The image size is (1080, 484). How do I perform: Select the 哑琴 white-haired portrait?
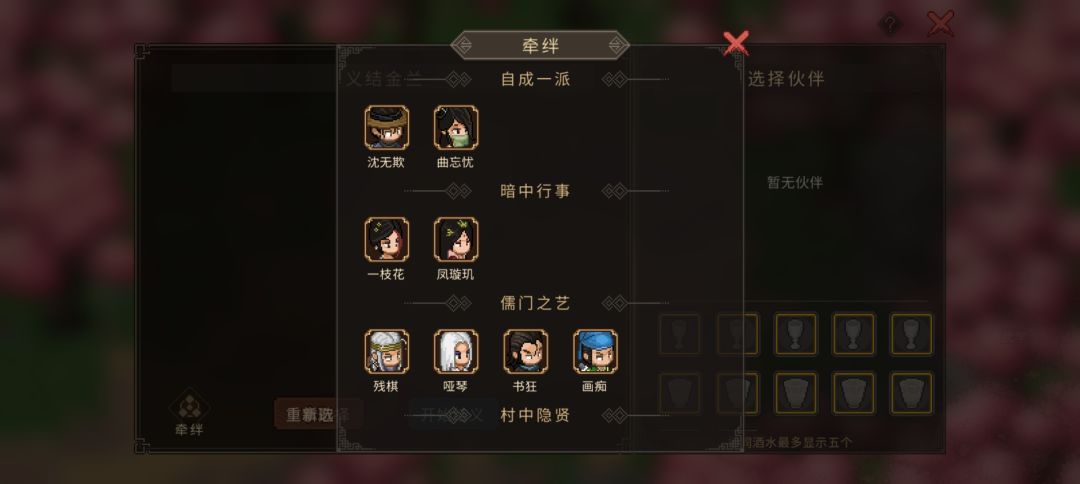click(456, 352)
